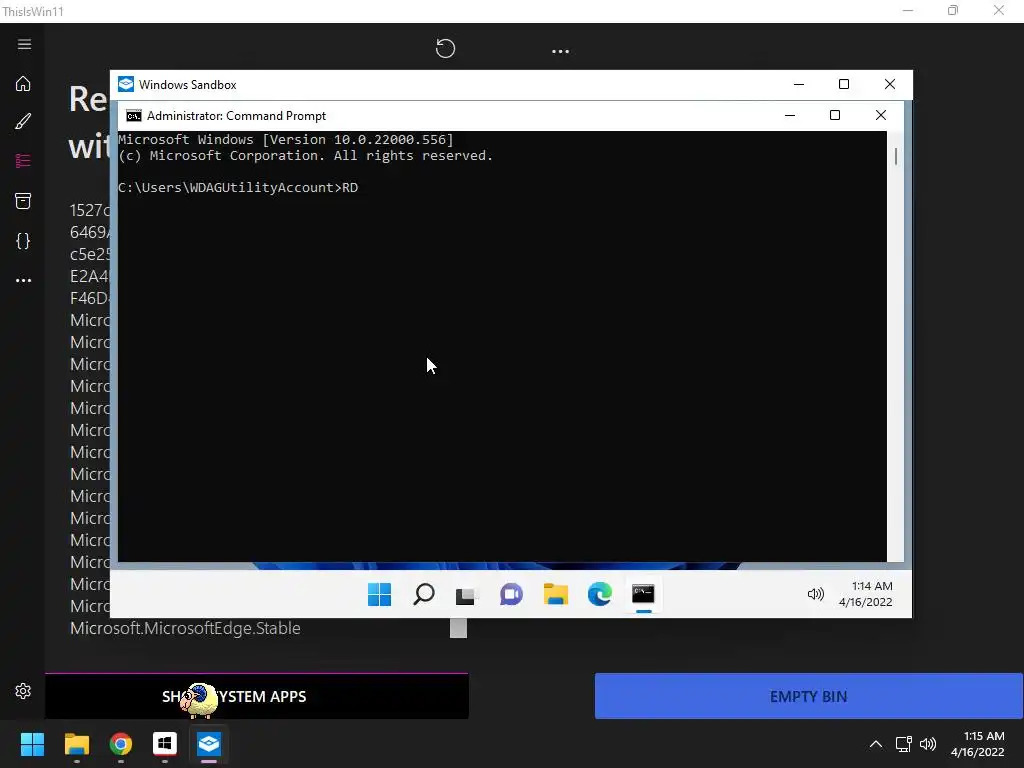Restore down the ThisIsWin11 window
The image size is (1024, 768).
point(953,10)
